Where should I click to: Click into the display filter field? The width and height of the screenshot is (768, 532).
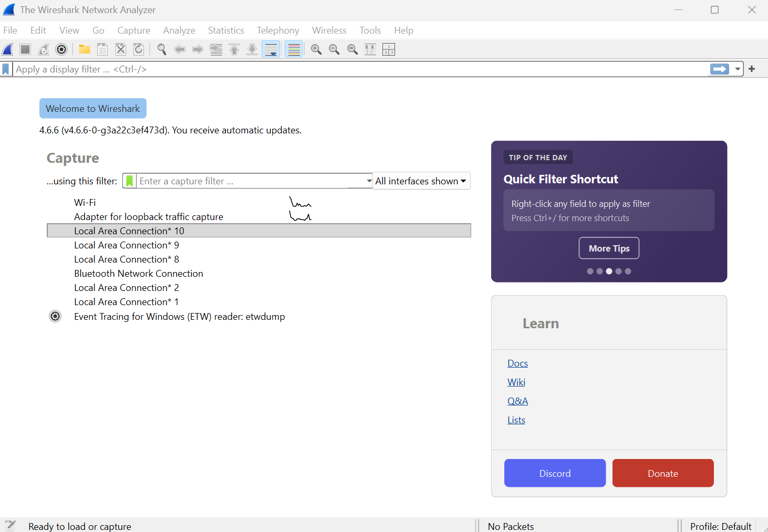click(360, 69)
